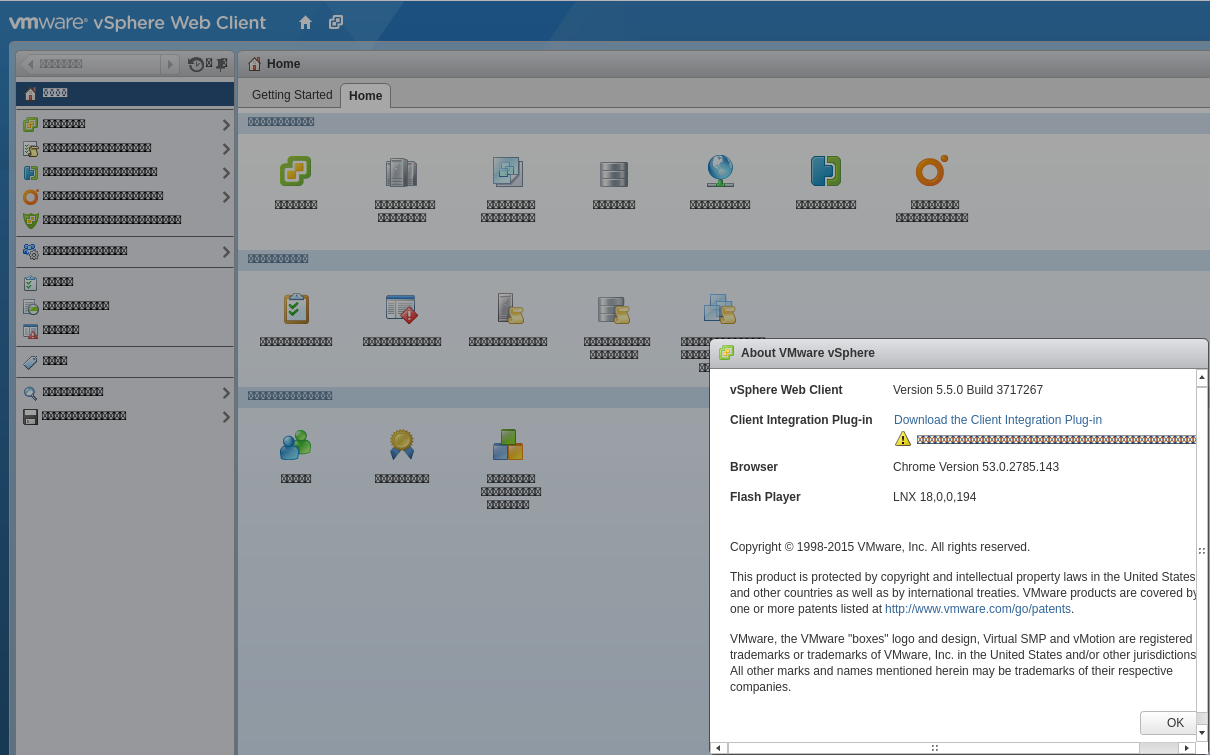Image resolution: width=1210 pixels, height=755 pixels.
Task: Open the Networking globe icon
Action: coord(719,170)
